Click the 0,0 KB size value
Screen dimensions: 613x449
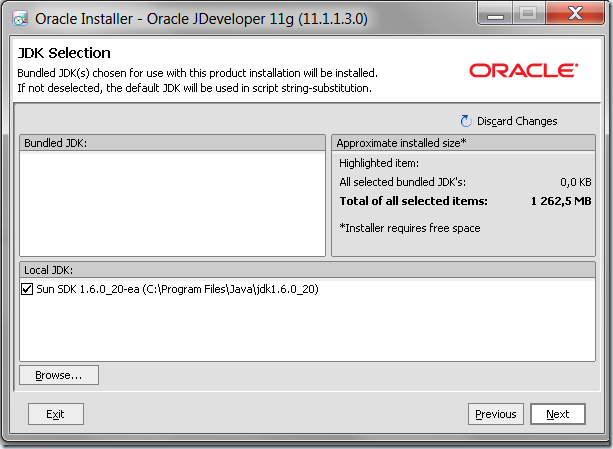(575, 182)
